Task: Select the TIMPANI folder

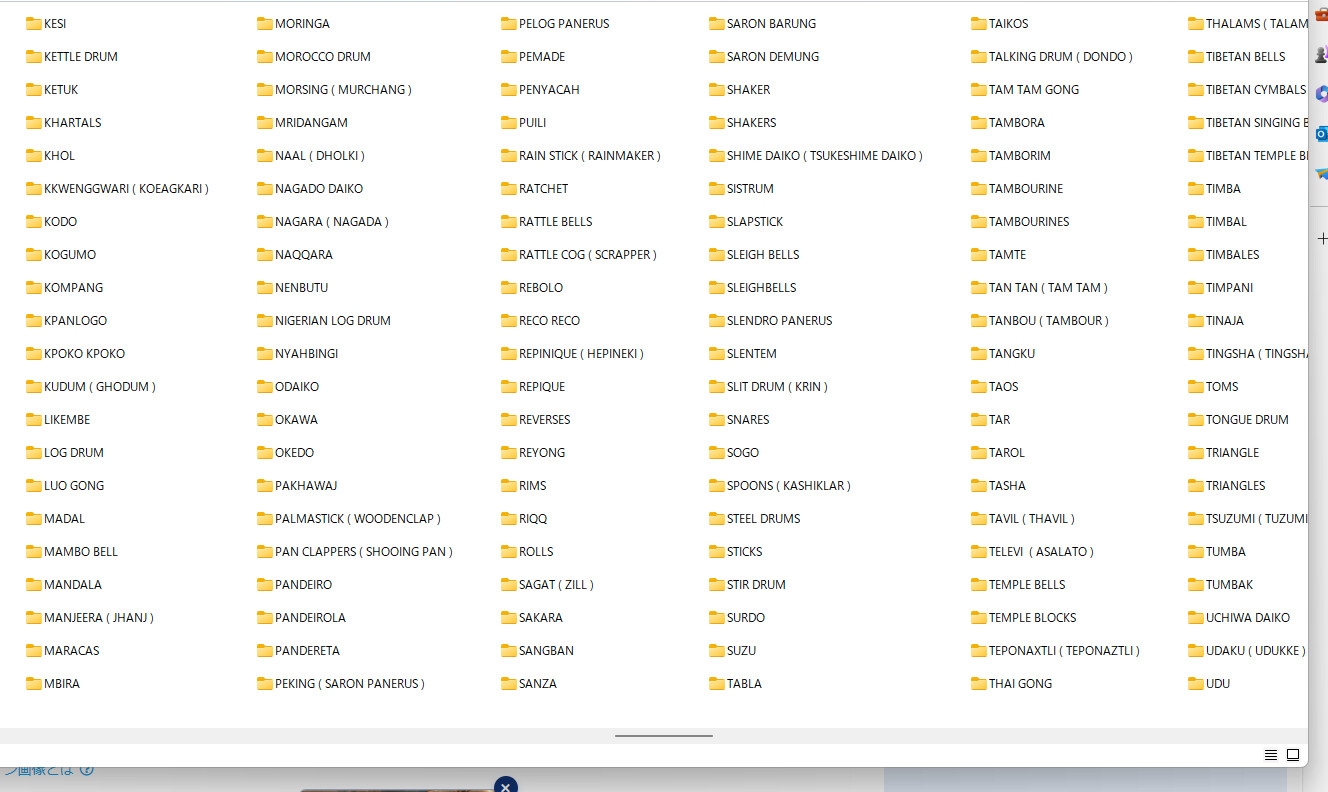Action: tap(1220, 288)
